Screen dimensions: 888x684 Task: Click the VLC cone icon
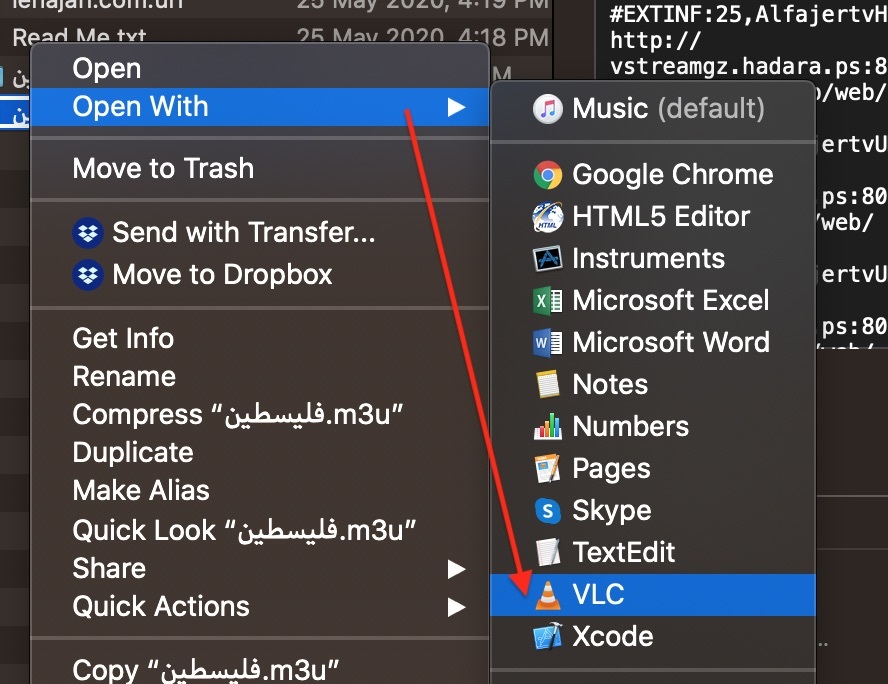pos(547,594)
